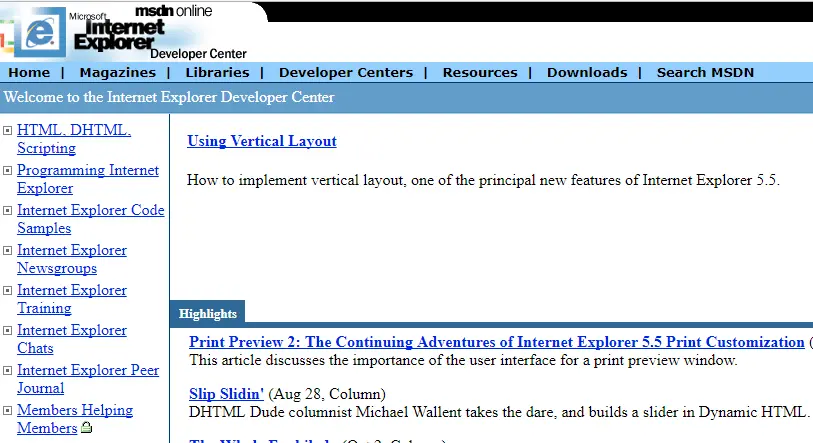Follow the Programming Internet Explorer link

click(88, 179)
